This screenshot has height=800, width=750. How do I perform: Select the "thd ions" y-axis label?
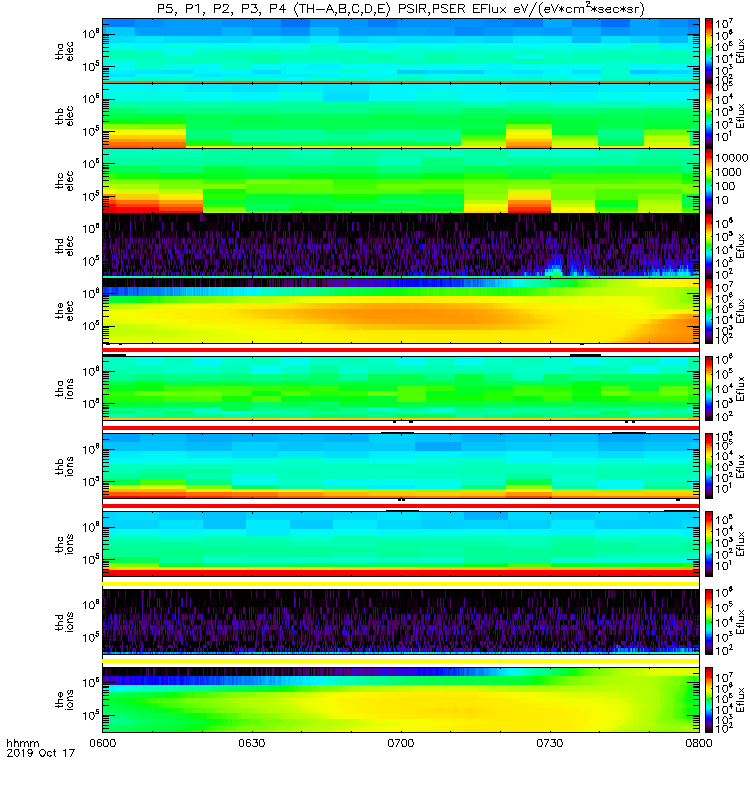click(x=65, y=622)
